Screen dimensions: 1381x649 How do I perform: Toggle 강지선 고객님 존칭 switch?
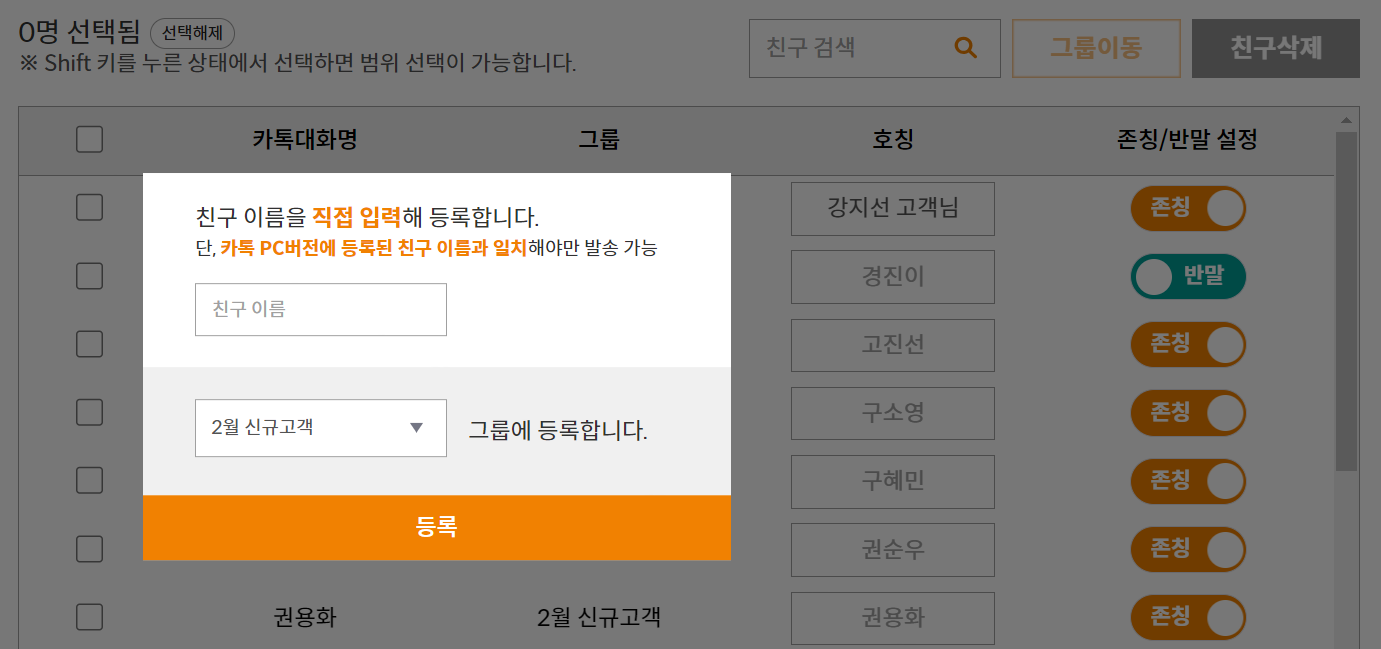(x=1188, y=208)
